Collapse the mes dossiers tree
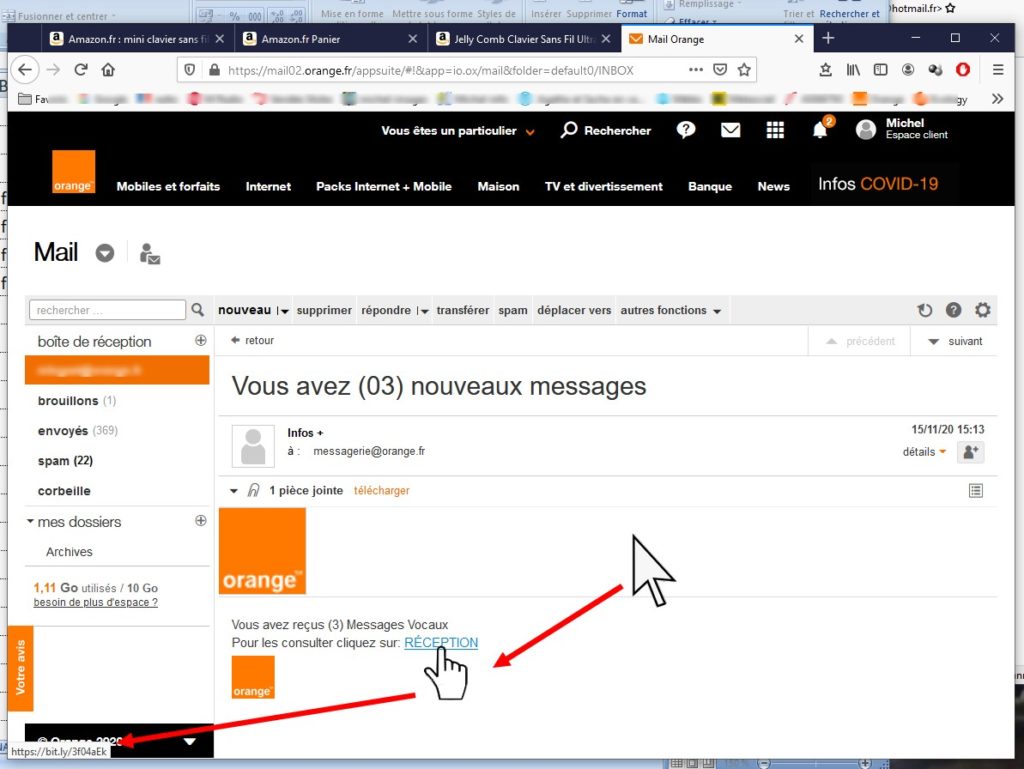The height and width of the screenshot is (769, 1024). pyautogui.click(x=30, y=521)
